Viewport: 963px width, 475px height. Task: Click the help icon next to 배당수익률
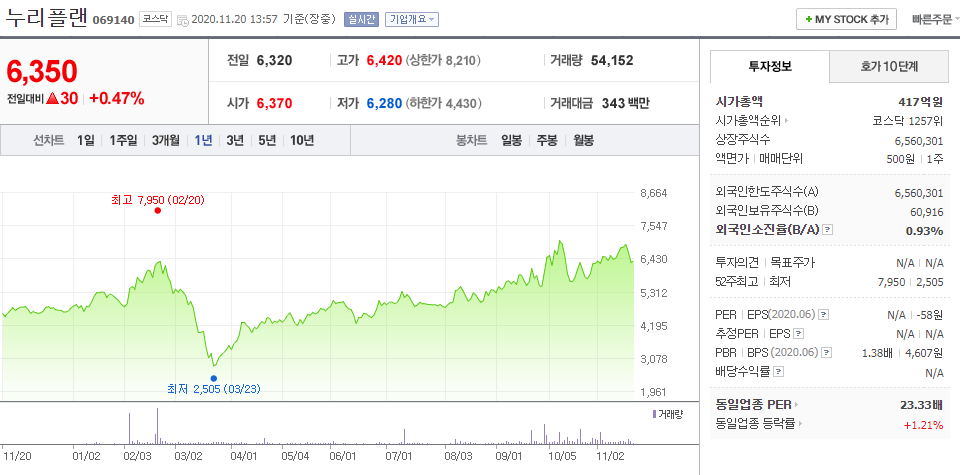click(779, 372)
